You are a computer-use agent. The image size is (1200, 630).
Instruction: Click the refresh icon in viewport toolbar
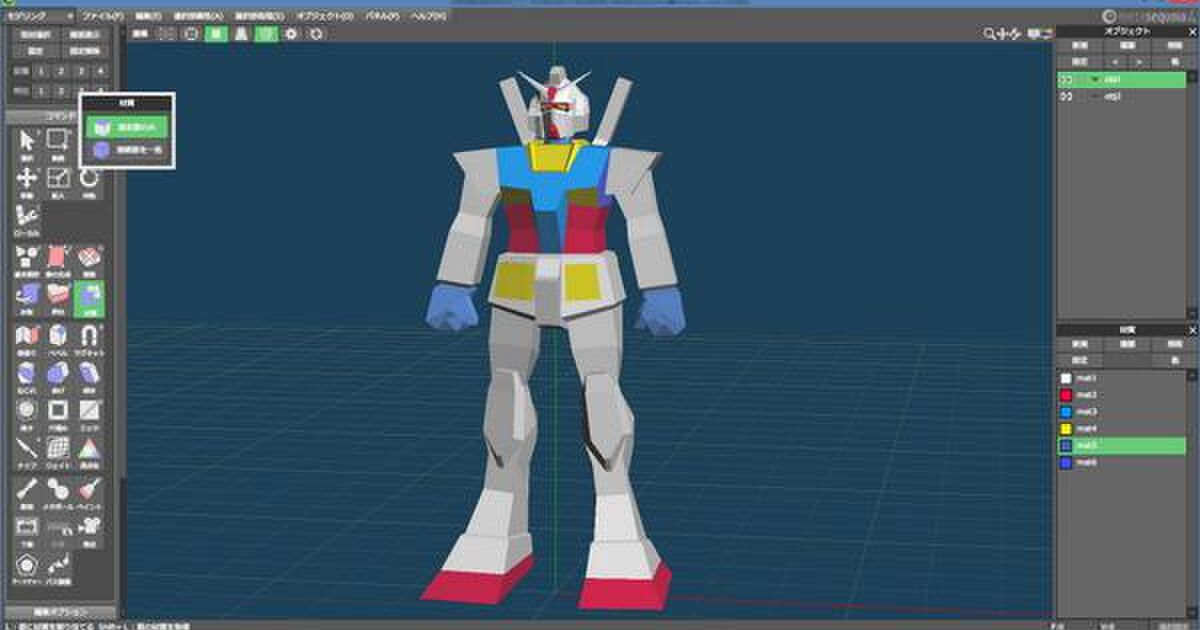point(316,33)
